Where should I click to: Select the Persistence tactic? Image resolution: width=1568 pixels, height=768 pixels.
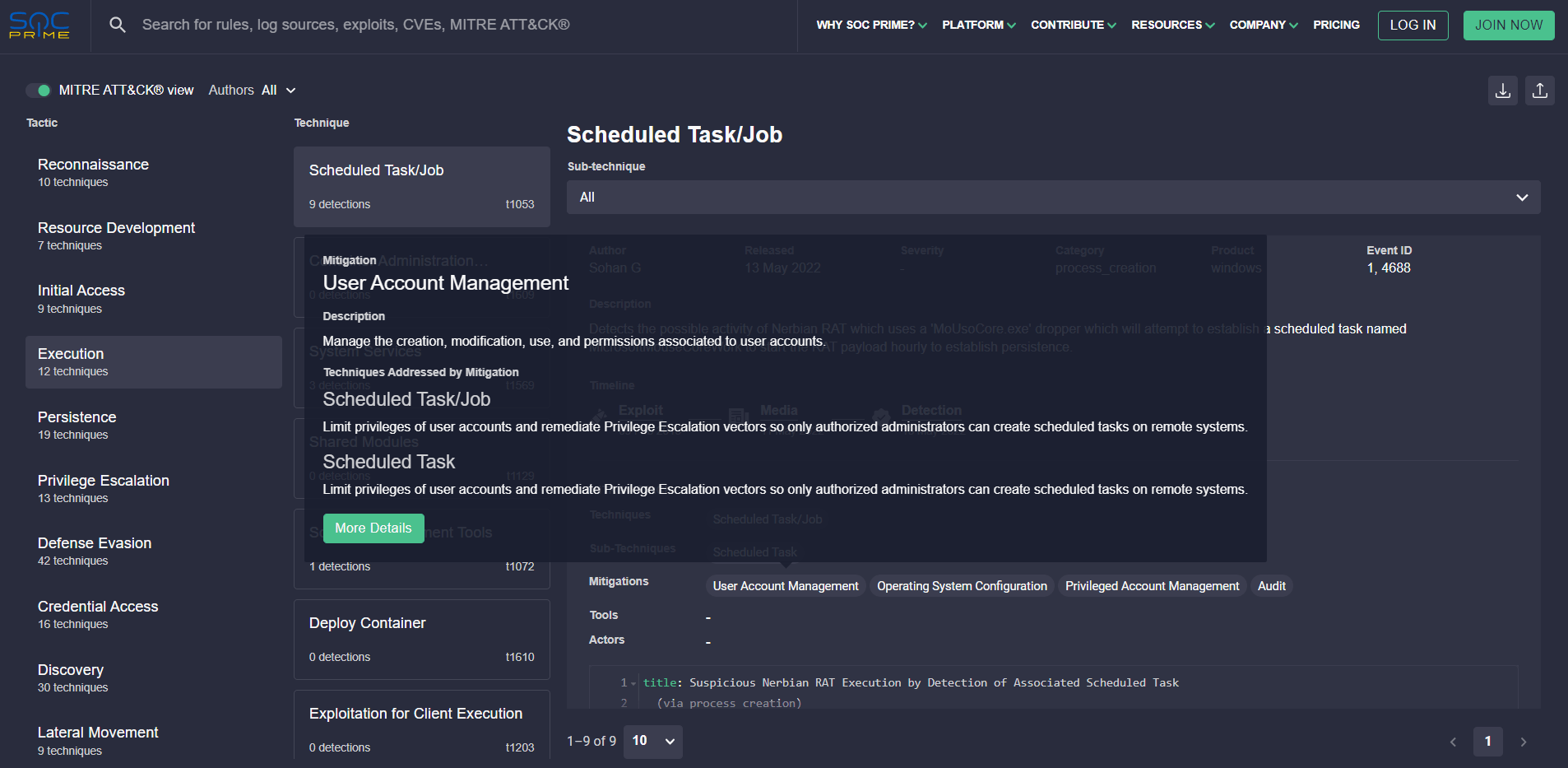point(154,426)
